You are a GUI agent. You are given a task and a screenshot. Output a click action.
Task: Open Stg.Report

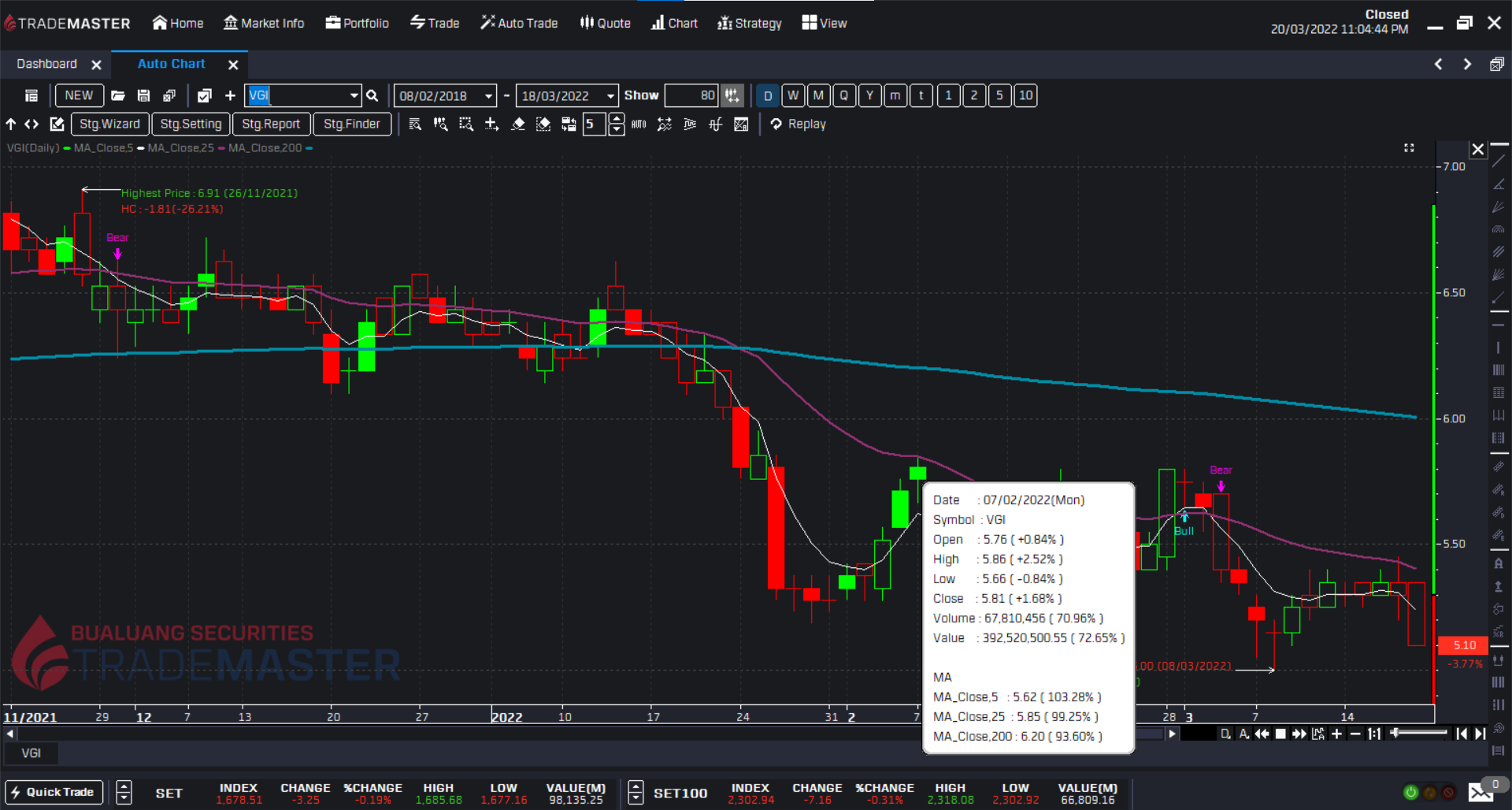pos(271,124)
